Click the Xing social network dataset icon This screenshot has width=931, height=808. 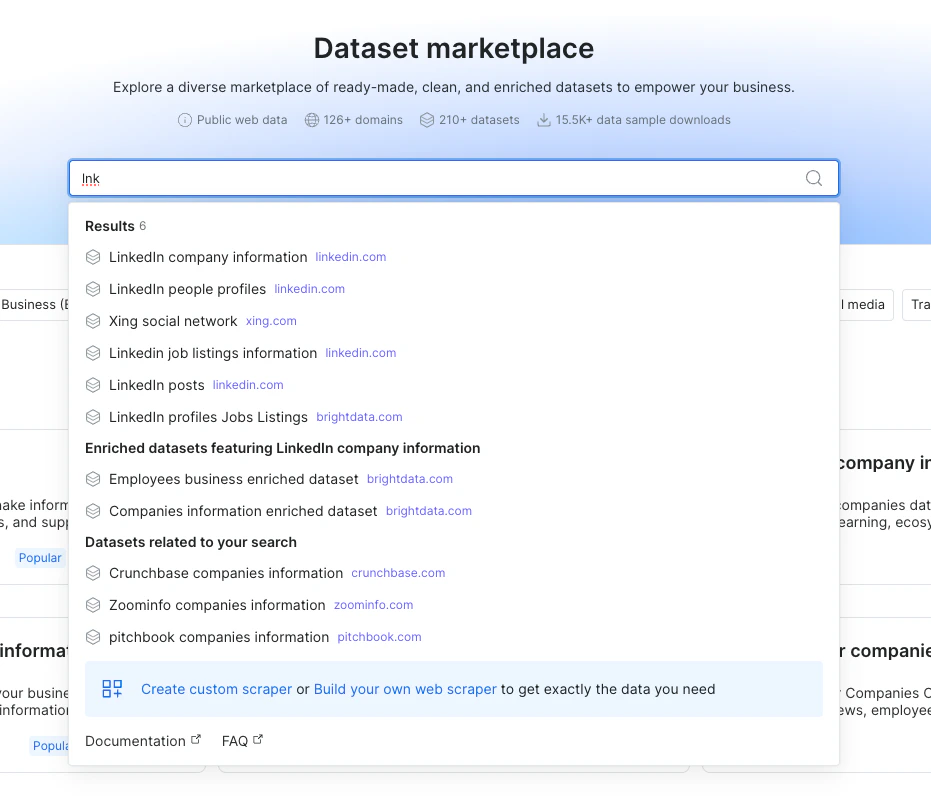pos(93,321)
